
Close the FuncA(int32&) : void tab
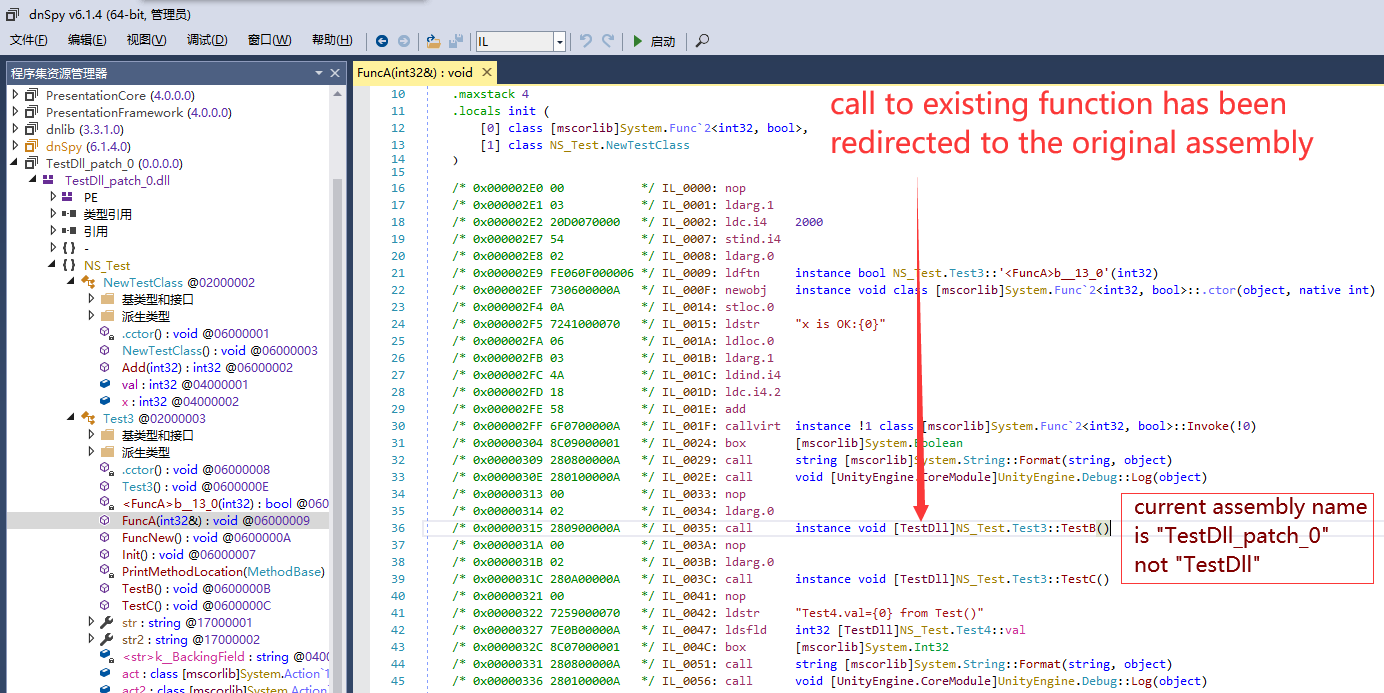coord(487,72)
